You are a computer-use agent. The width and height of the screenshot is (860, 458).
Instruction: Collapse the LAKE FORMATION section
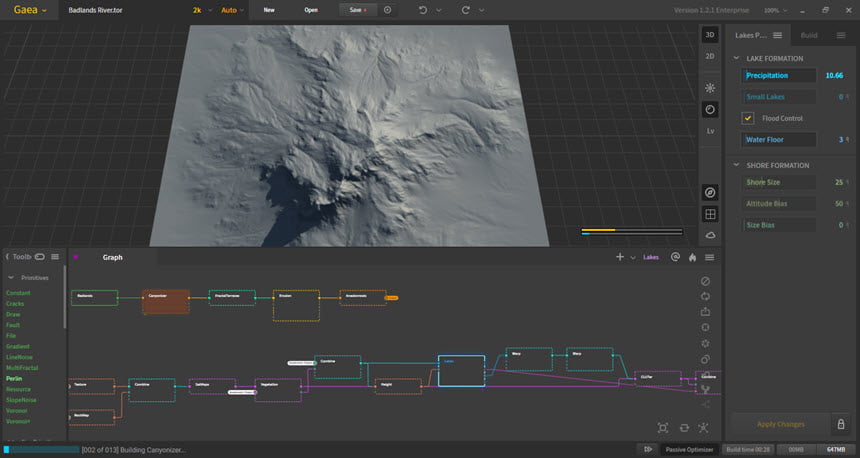(736, 58)
